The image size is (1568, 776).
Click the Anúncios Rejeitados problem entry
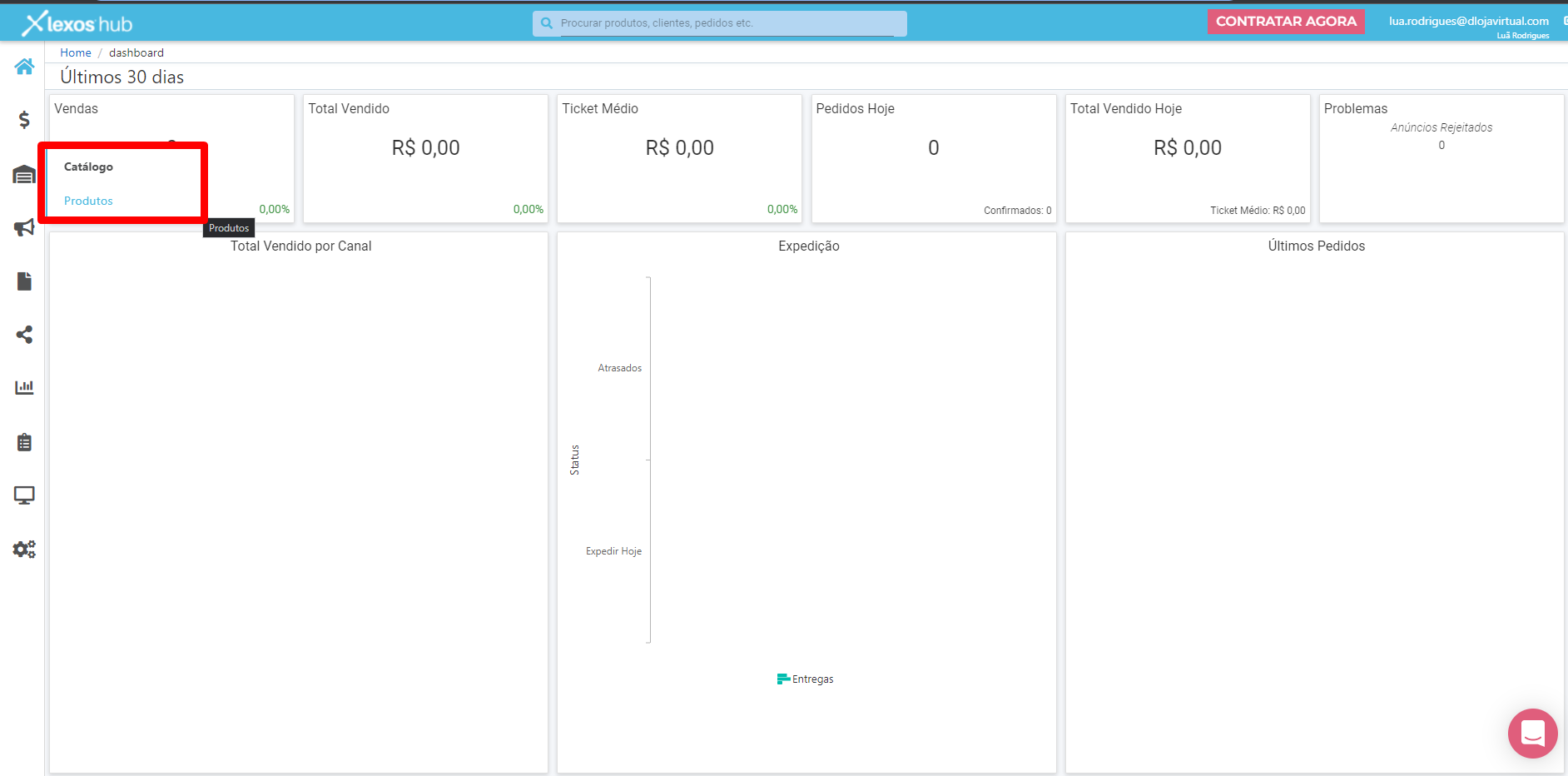1441,127
